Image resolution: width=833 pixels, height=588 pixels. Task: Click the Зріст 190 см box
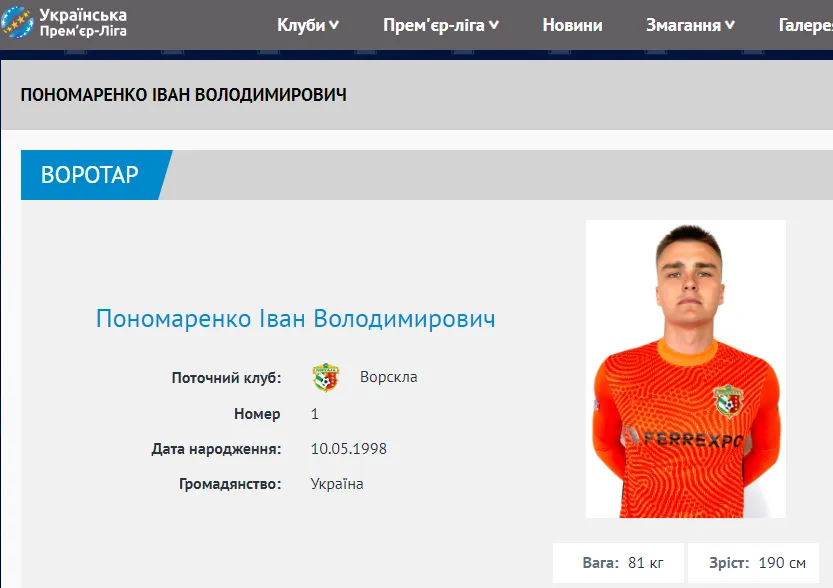(x=753, y=563)
